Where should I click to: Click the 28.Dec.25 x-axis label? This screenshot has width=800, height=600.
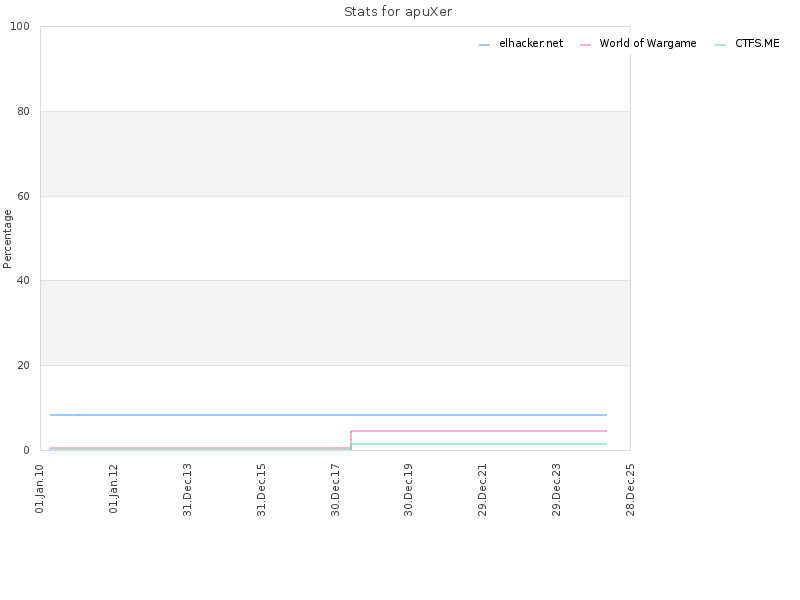pos(630,489)
